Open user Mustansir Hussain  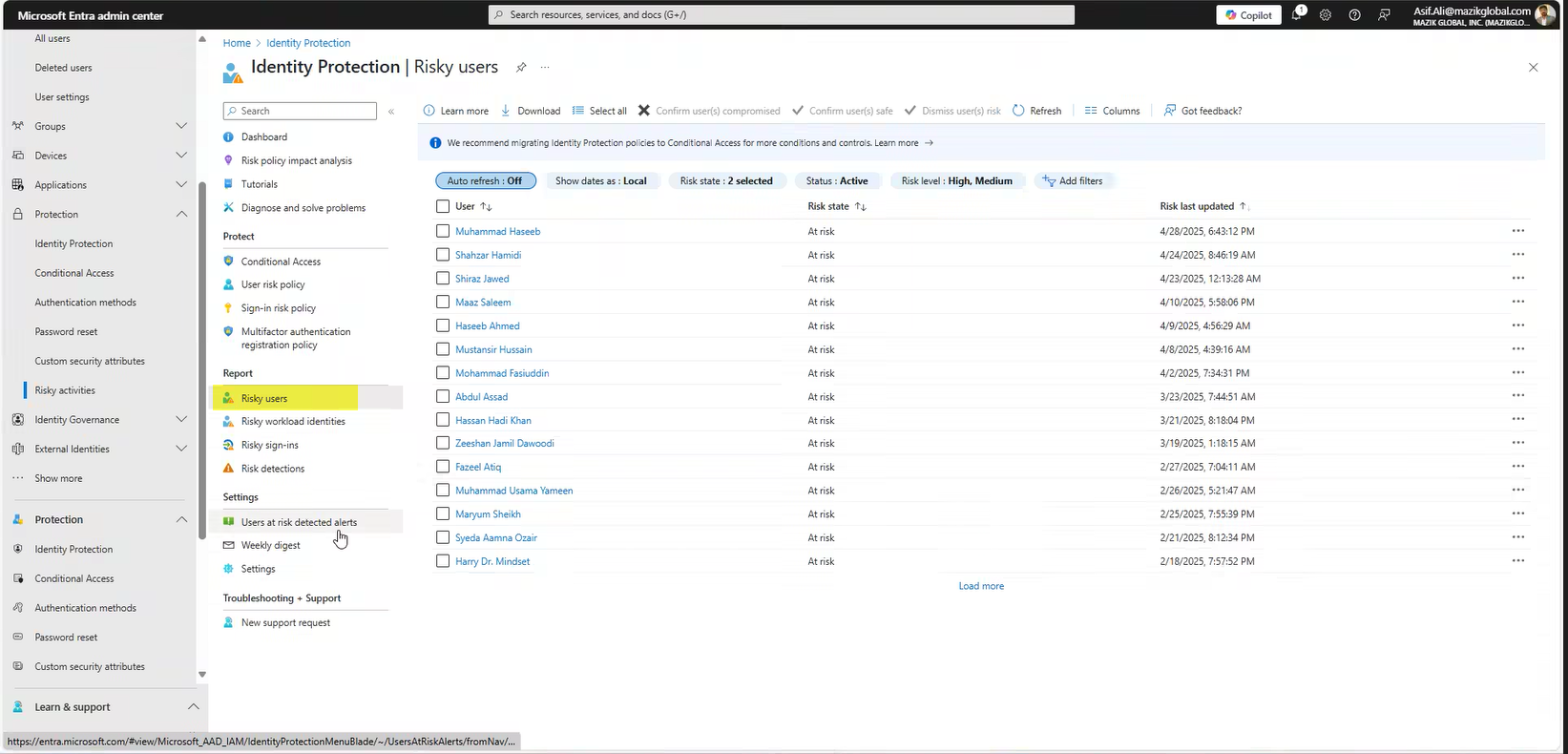tap(493, 349)
